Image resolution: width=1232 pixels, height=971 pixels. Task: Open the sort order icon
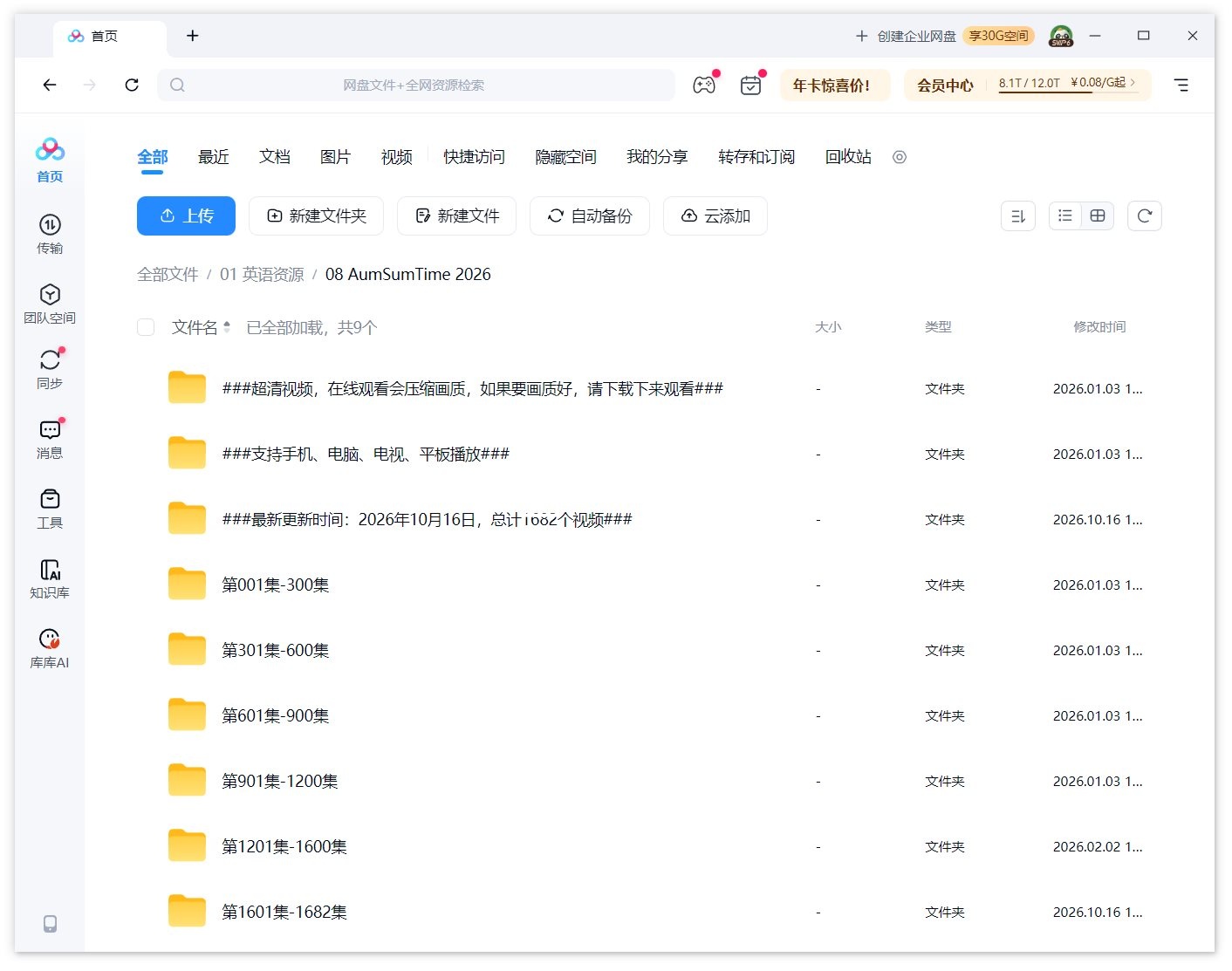[x=1018, y=215]
